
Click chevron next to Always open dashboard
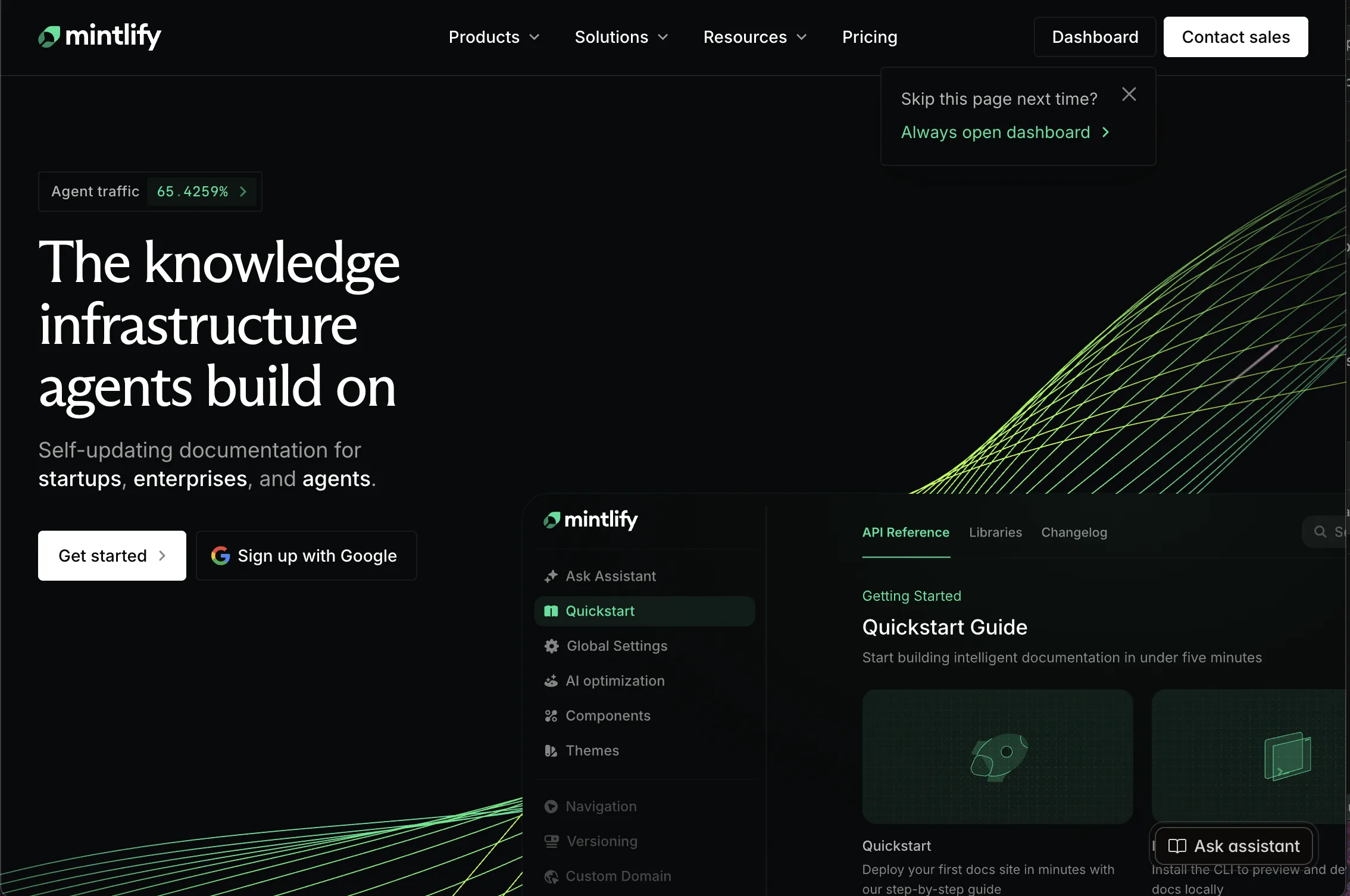(x=1105, y=132)
